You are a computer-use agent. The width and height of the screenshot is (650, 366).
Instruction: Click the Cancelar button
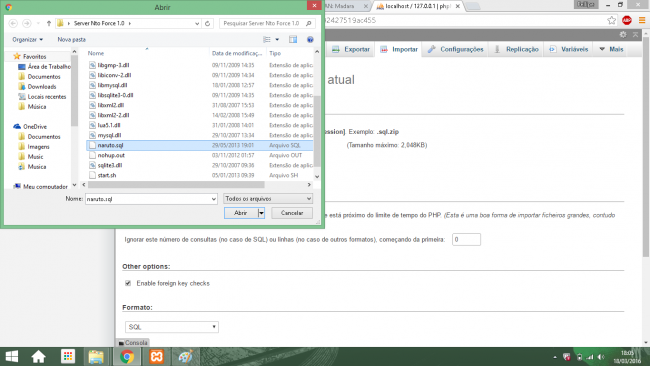(292, 213)
